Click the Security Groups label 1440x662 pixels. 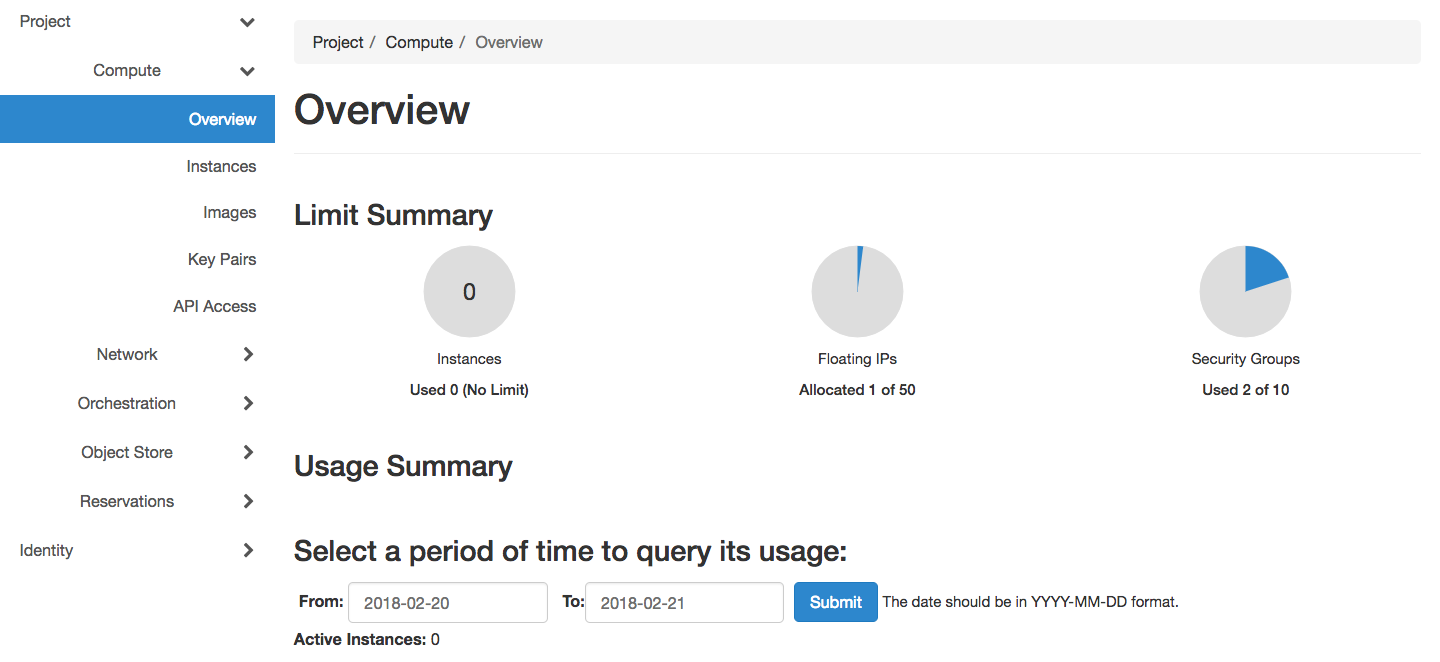(1245, 359)
